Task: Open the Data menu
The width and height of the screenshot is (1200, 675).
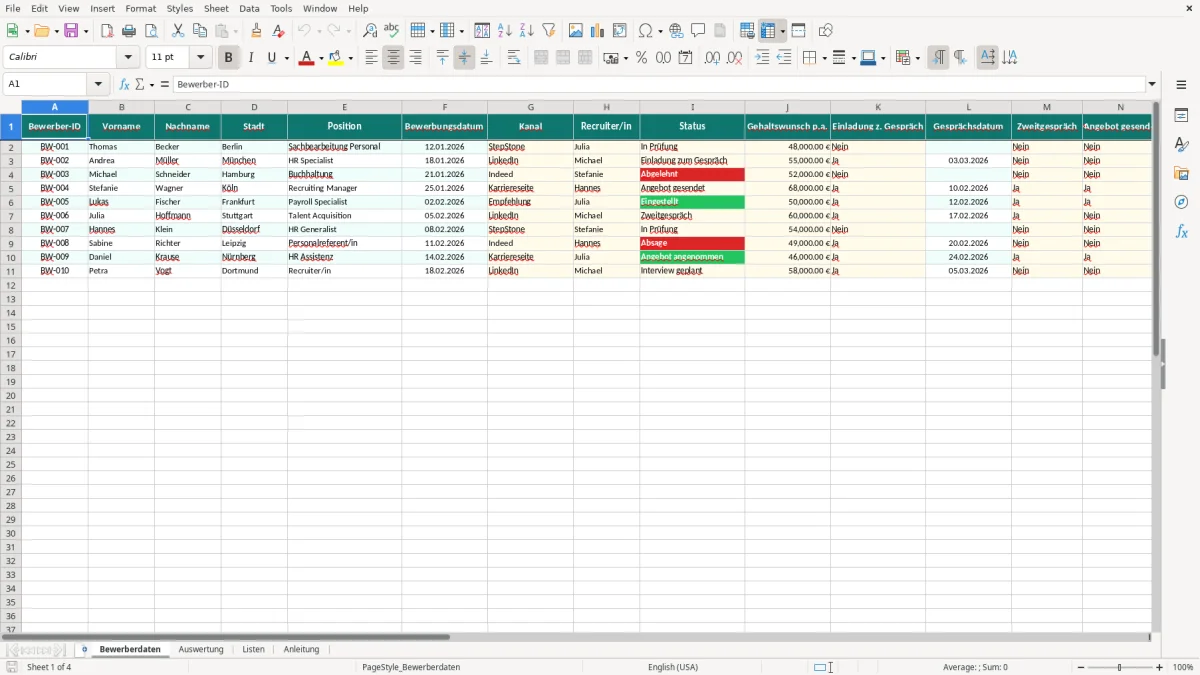Action: click(x=249, y=8)
